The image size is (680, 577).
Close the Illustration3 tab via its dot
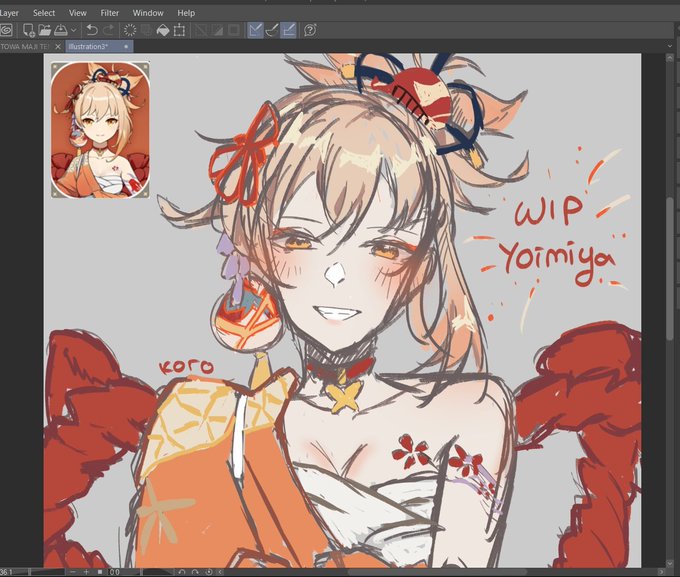(x=126, y=46)
